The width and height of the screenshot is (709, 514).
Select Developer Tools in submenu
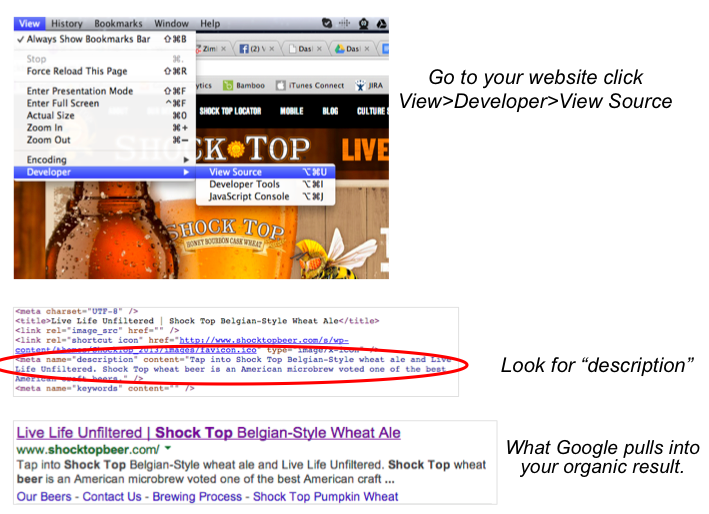point(266,184)
